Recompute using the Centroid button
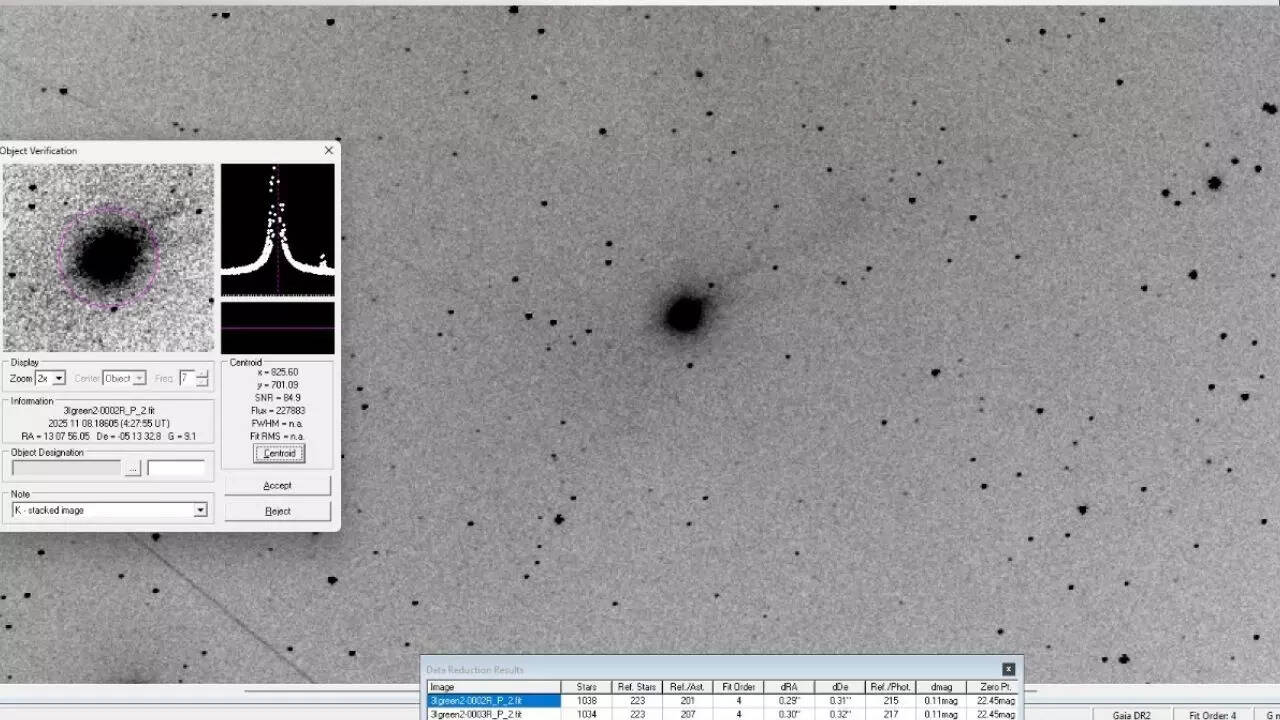1280x720 pixels. point(278,453)
